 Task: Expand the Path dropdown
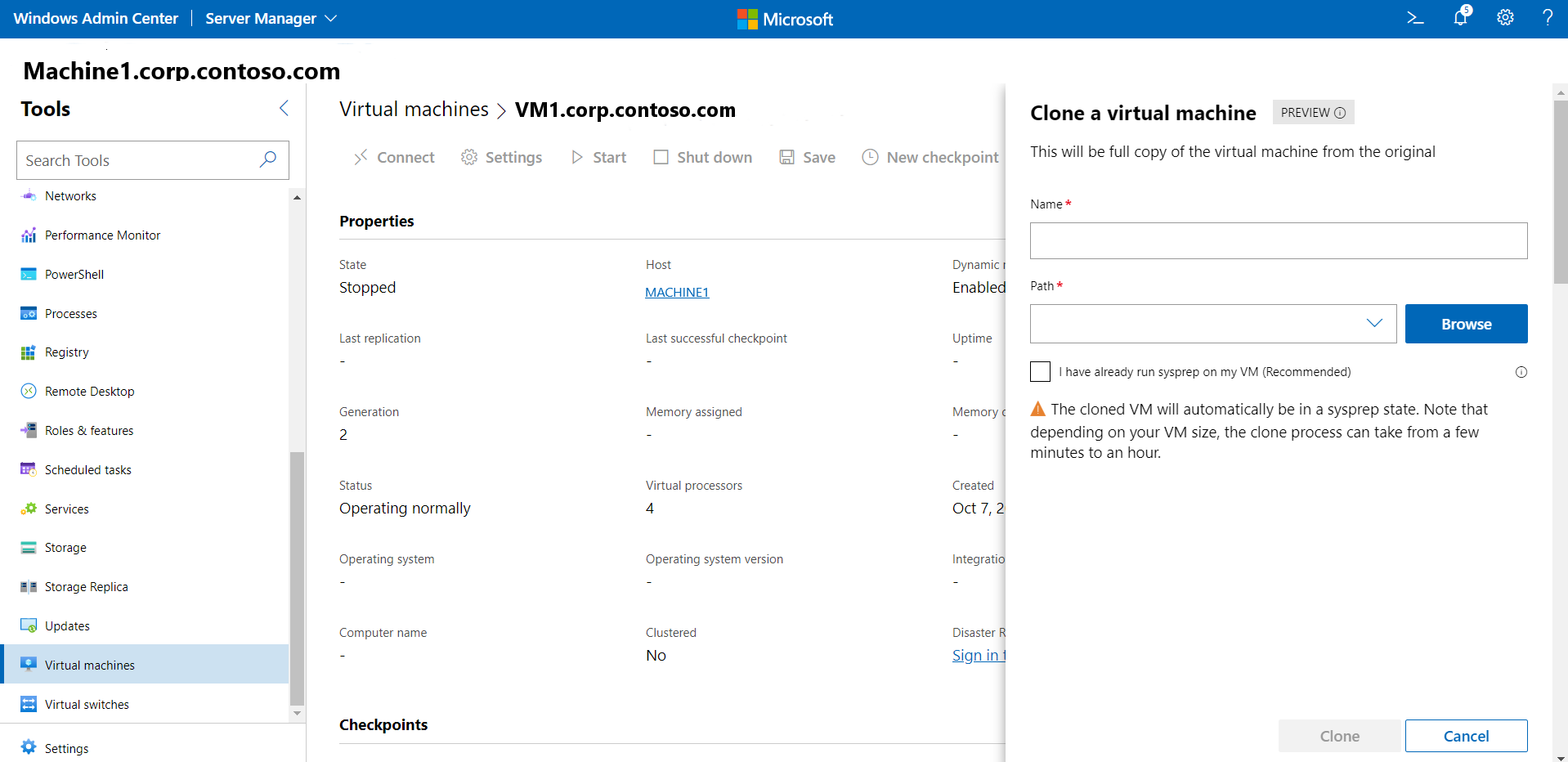pos(1374,324)
